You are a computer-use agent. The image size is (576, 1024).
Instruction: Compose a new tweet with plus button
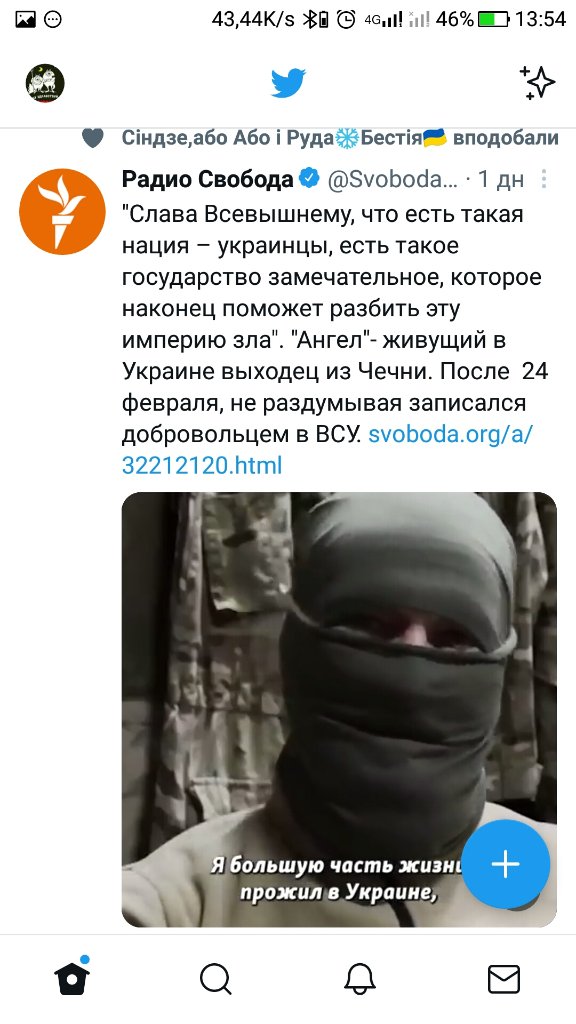click(x=505, y=864)
